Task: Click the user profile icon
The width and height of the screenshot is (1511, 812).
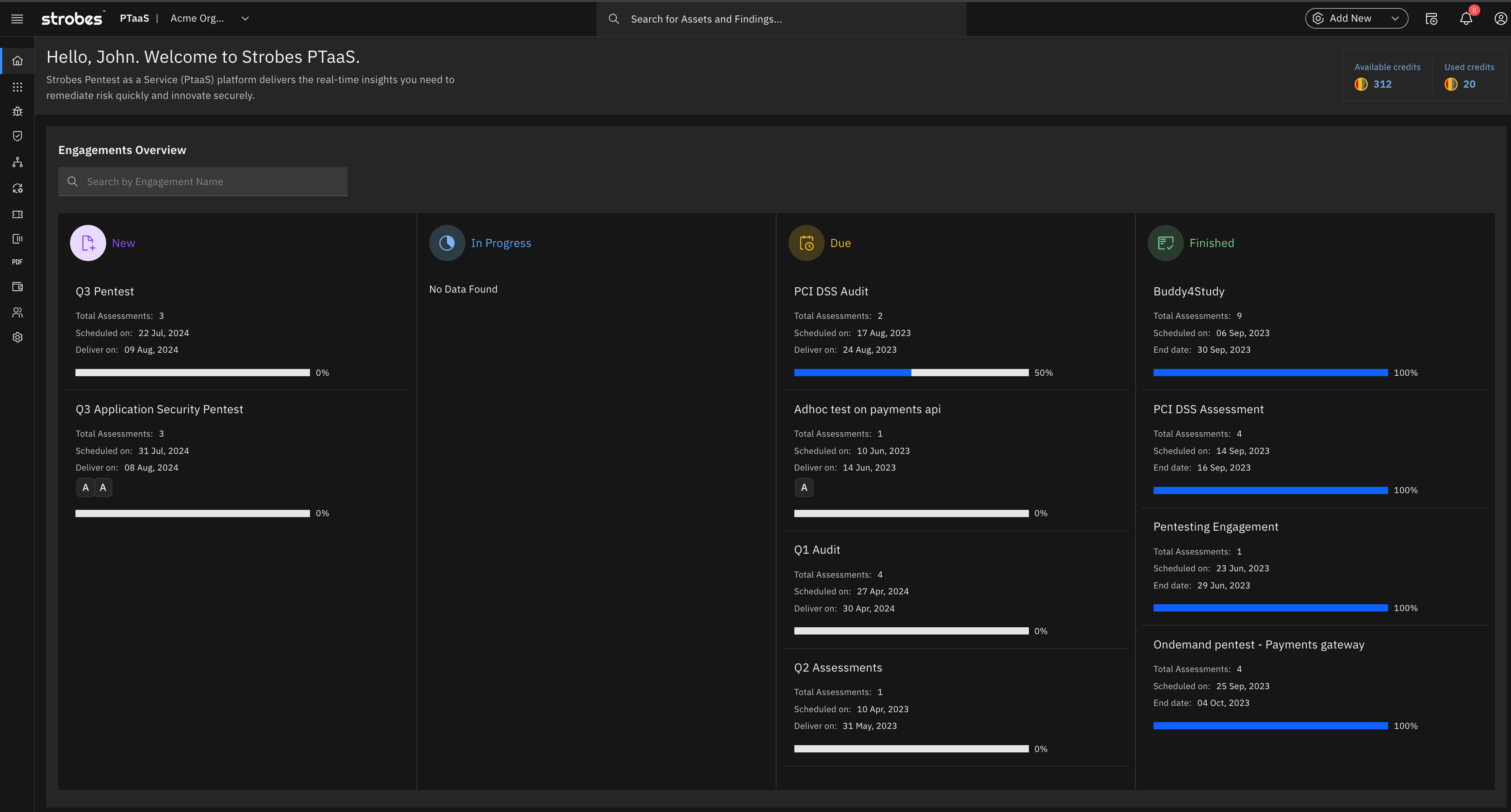Action: tap(1501, 19)
